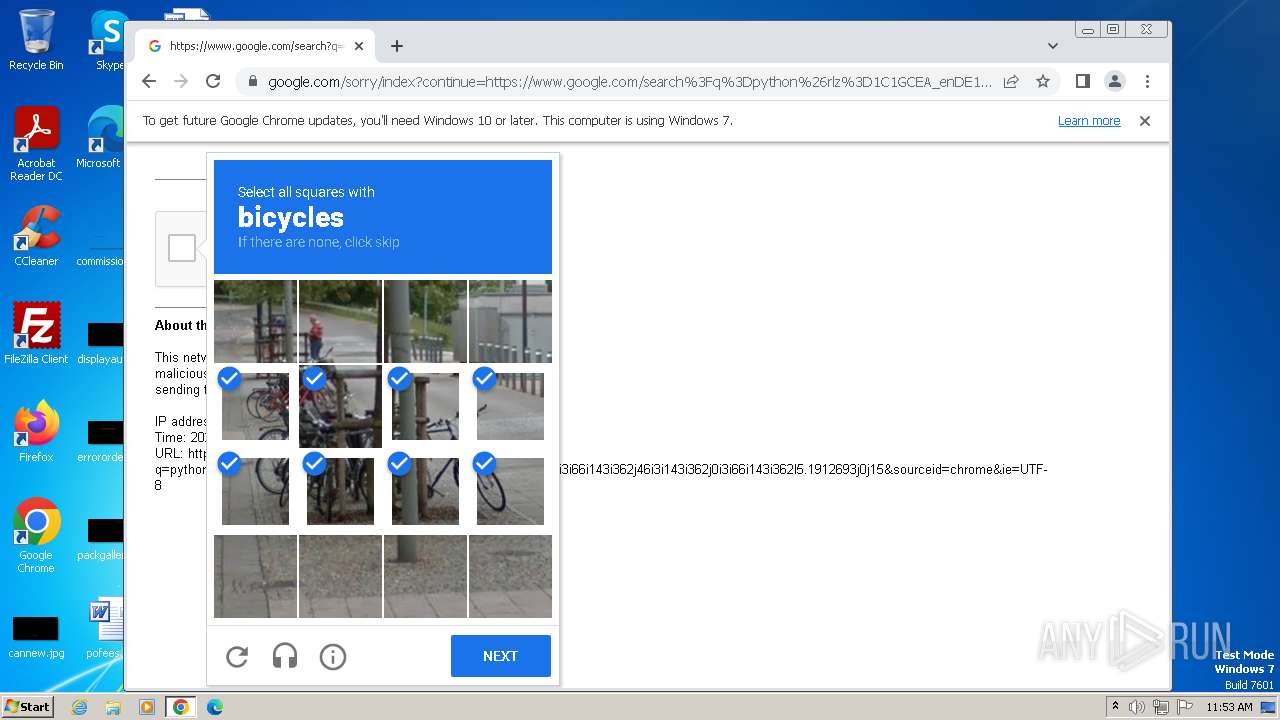1280x720 pixels.
Task: Select the second tile in the bottom captcha row
Action: click(340, 576)
